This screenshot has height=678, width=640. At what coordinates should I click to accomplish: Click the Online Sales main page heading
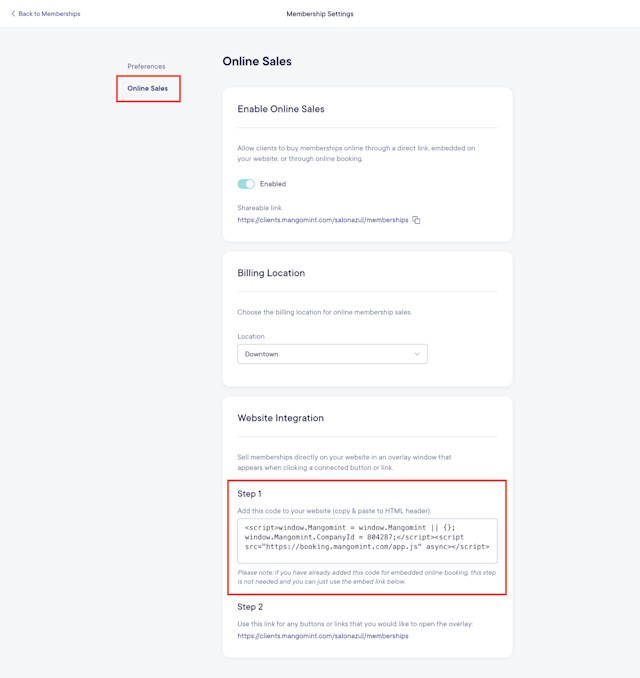pyautogui.click(x=257, y=61)
